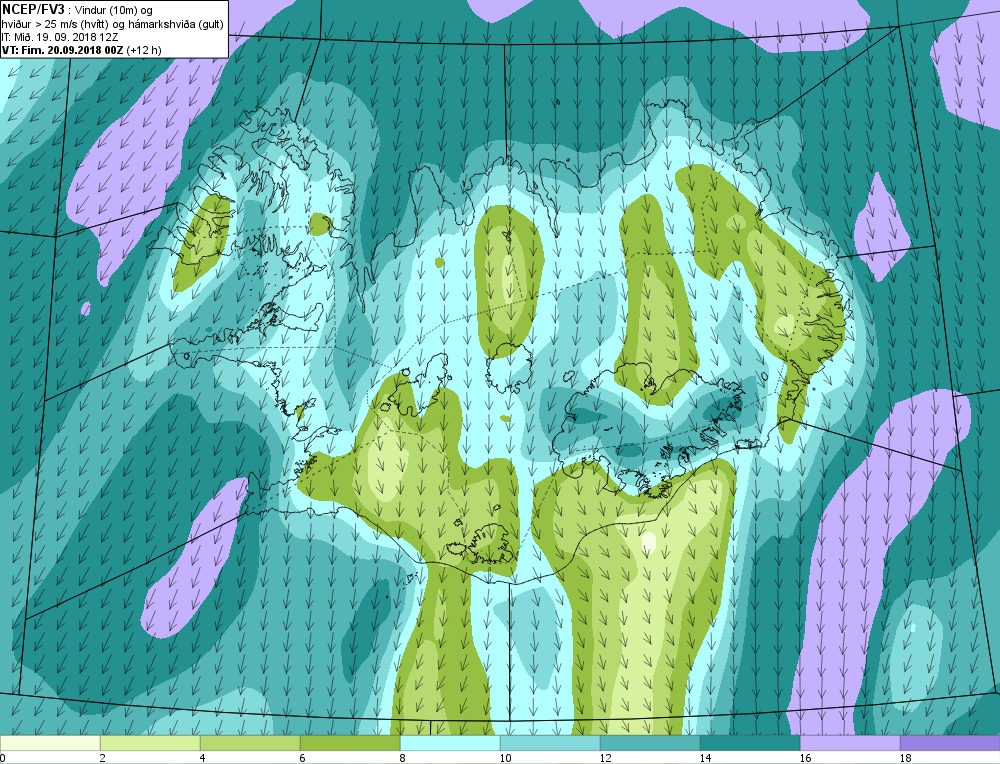This screenshot has height=764, width=1000.
Task: Click the 18+ m/s purple legend swatch
Action: coord(950,743)
